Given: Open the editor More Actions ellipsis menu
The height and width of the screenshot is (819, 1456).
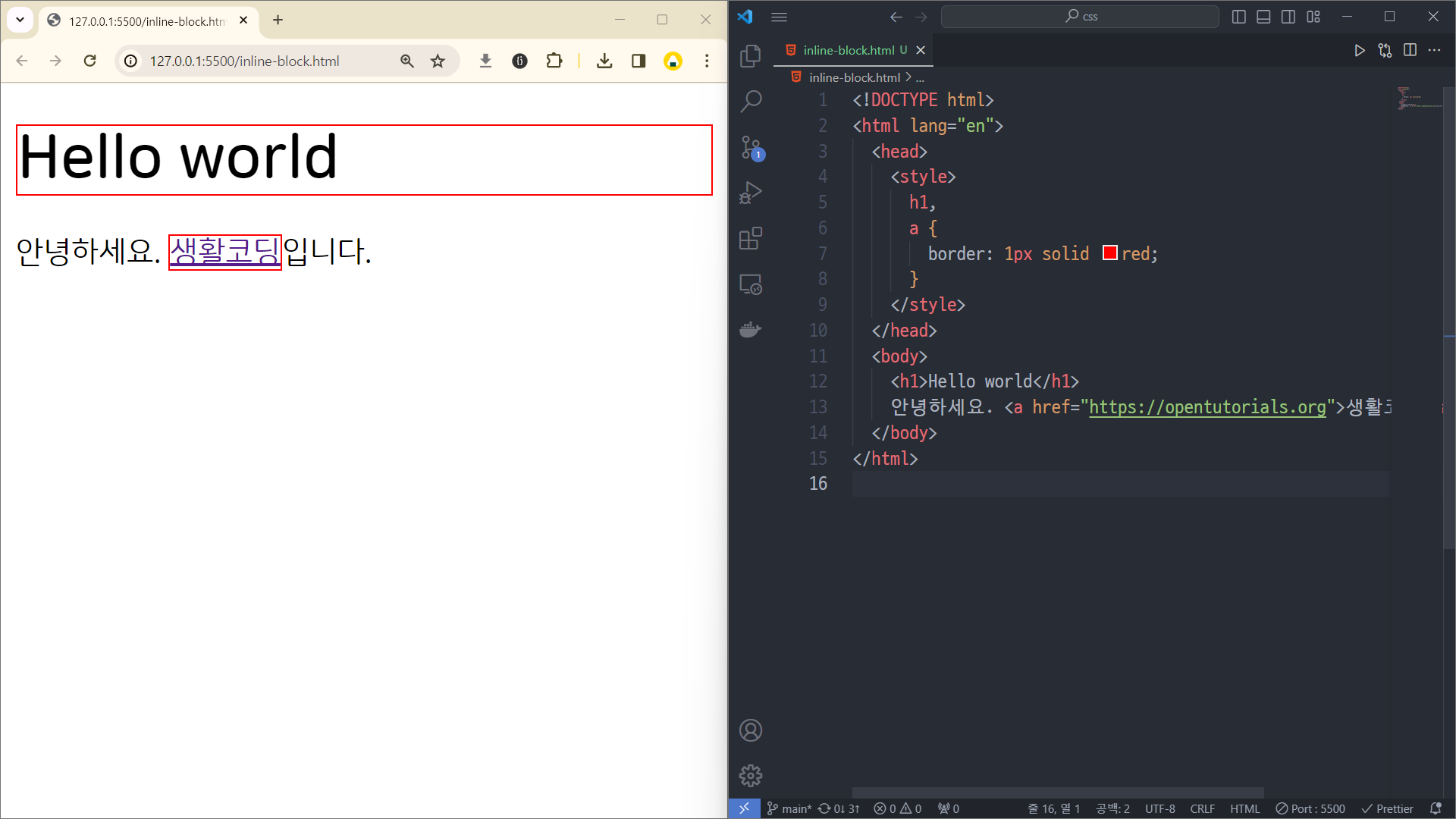Looking at the screenshot, I should [1434, 50].
